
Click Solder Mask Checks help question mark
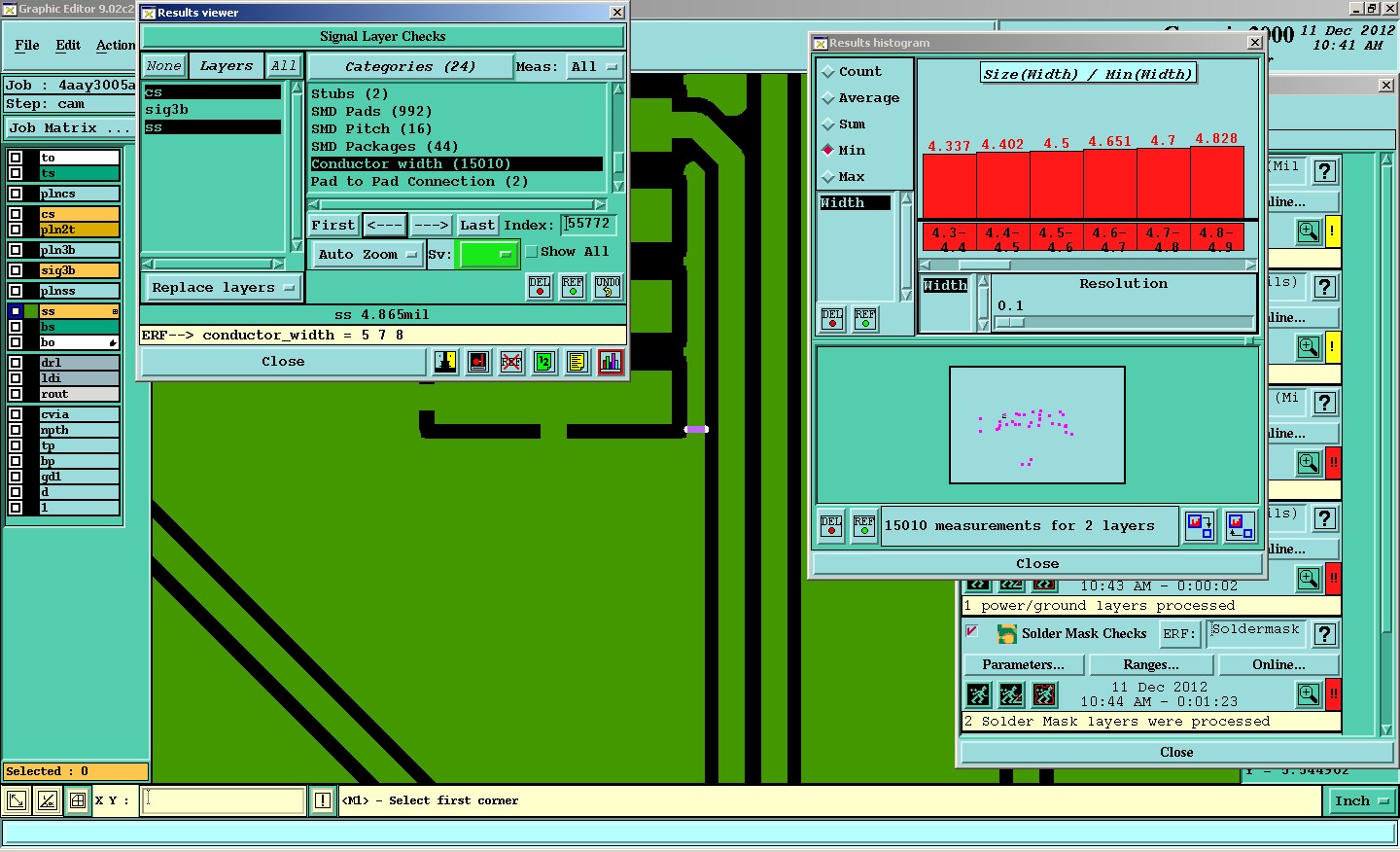[1325, 634]
